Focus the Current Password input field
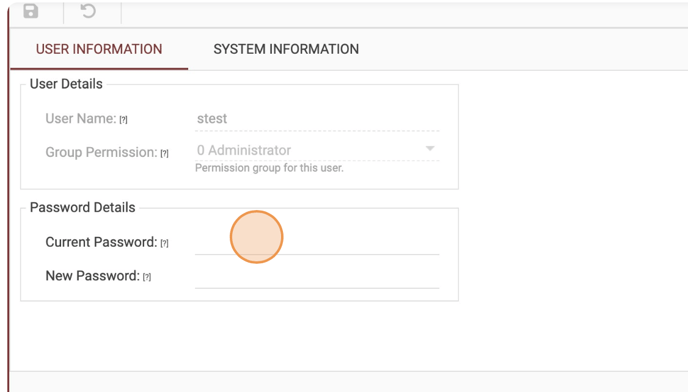This screenshot has height=392, width=688. 317,242
